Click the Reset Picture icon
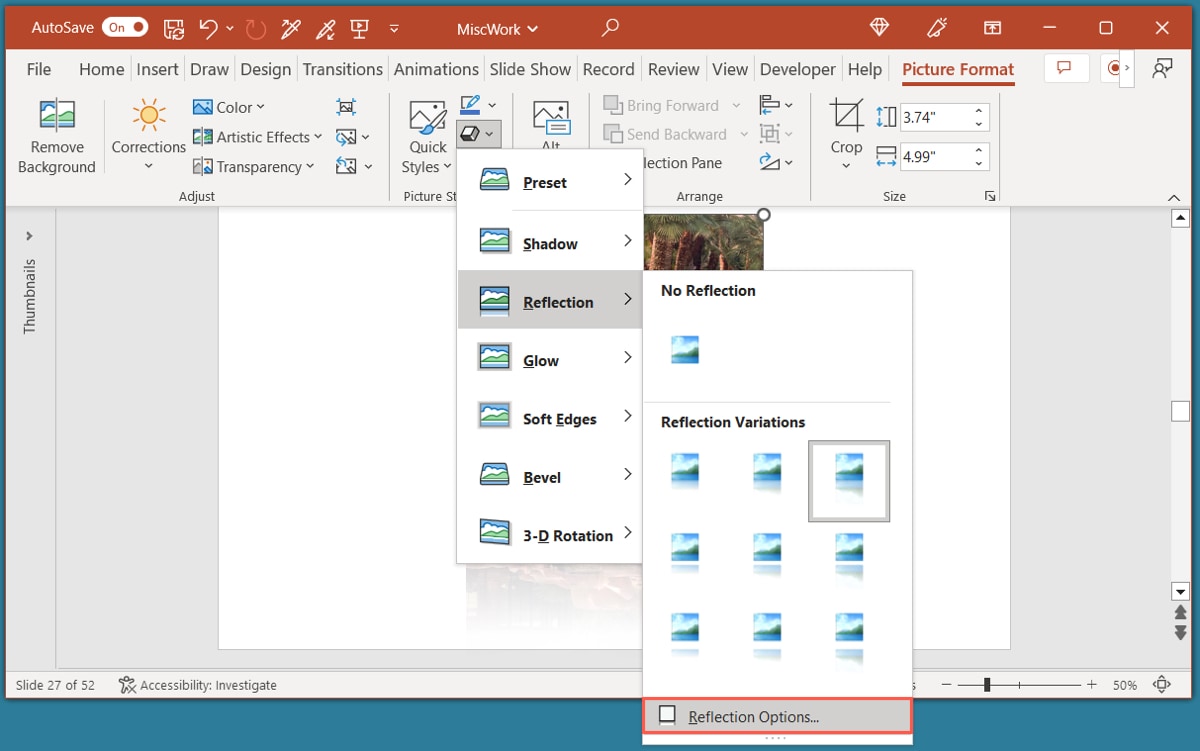1200x751 pixels. (346, 166)
